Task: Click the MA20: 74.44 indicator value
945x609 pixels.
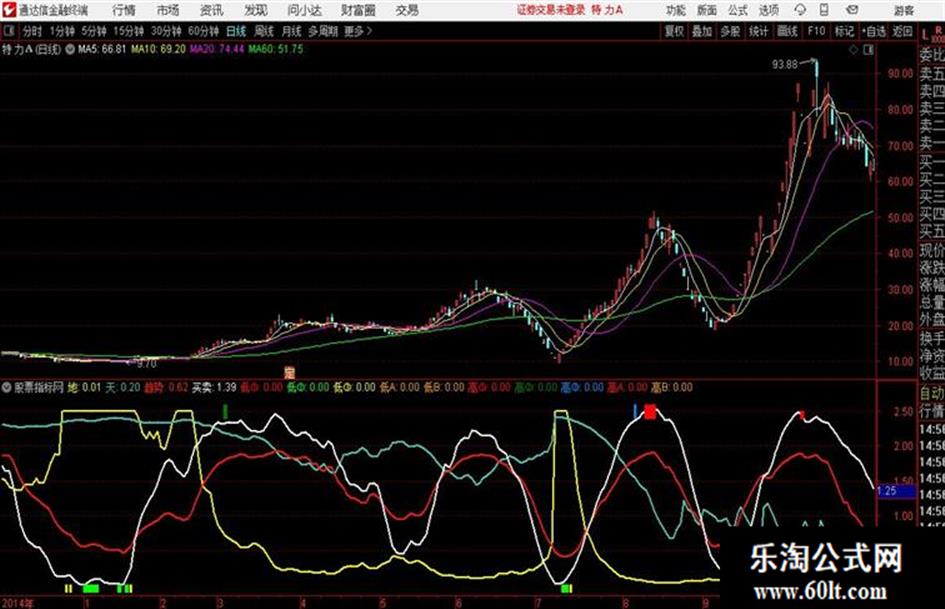Action: click(x=217, y=49)
